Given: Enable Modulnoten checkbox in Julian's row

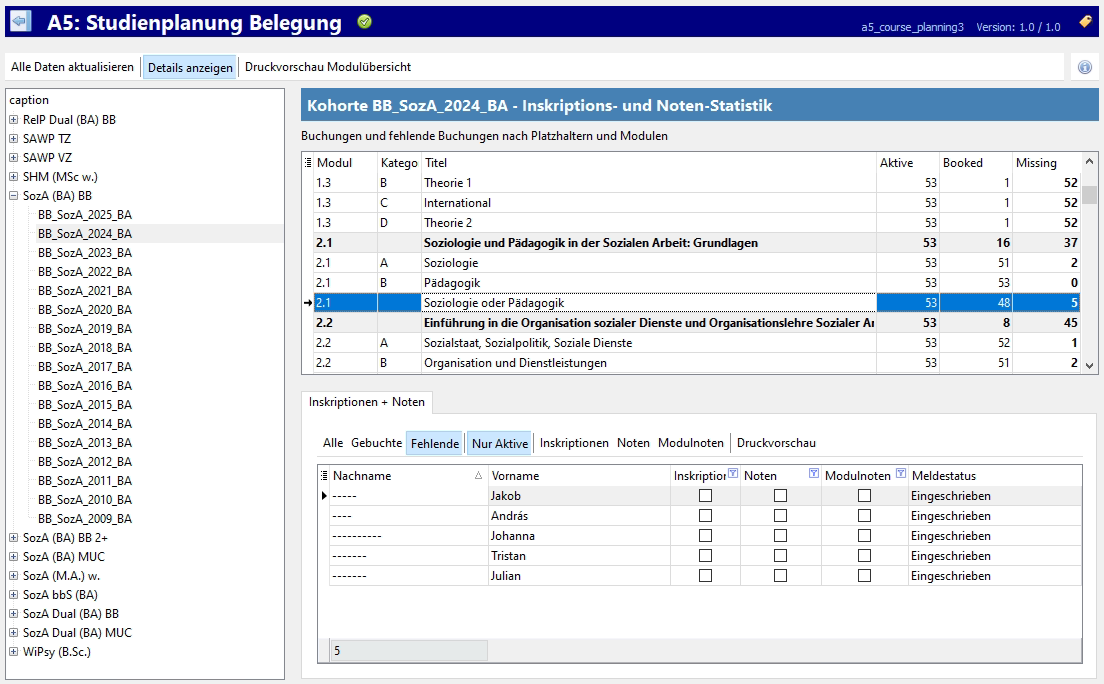Looking at the screenshot, I should 864,576.
